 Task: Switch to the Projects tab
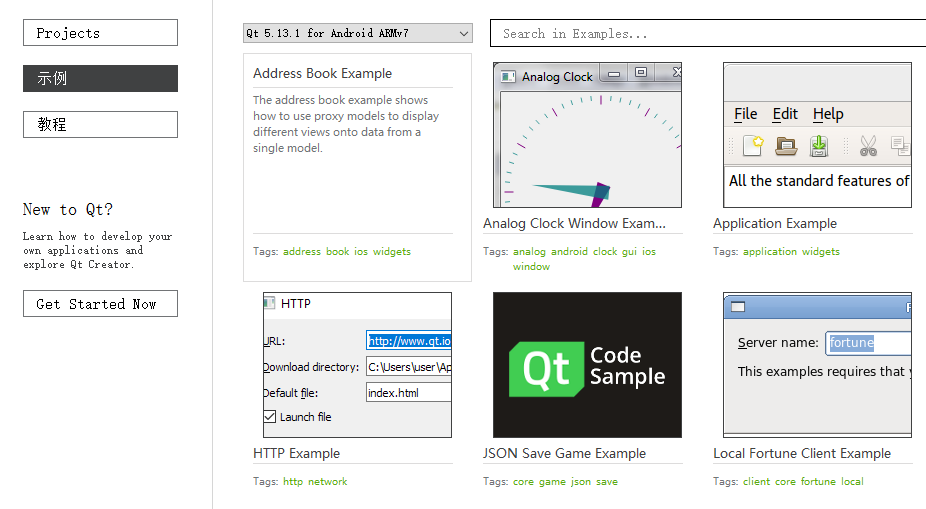point(100,33)
